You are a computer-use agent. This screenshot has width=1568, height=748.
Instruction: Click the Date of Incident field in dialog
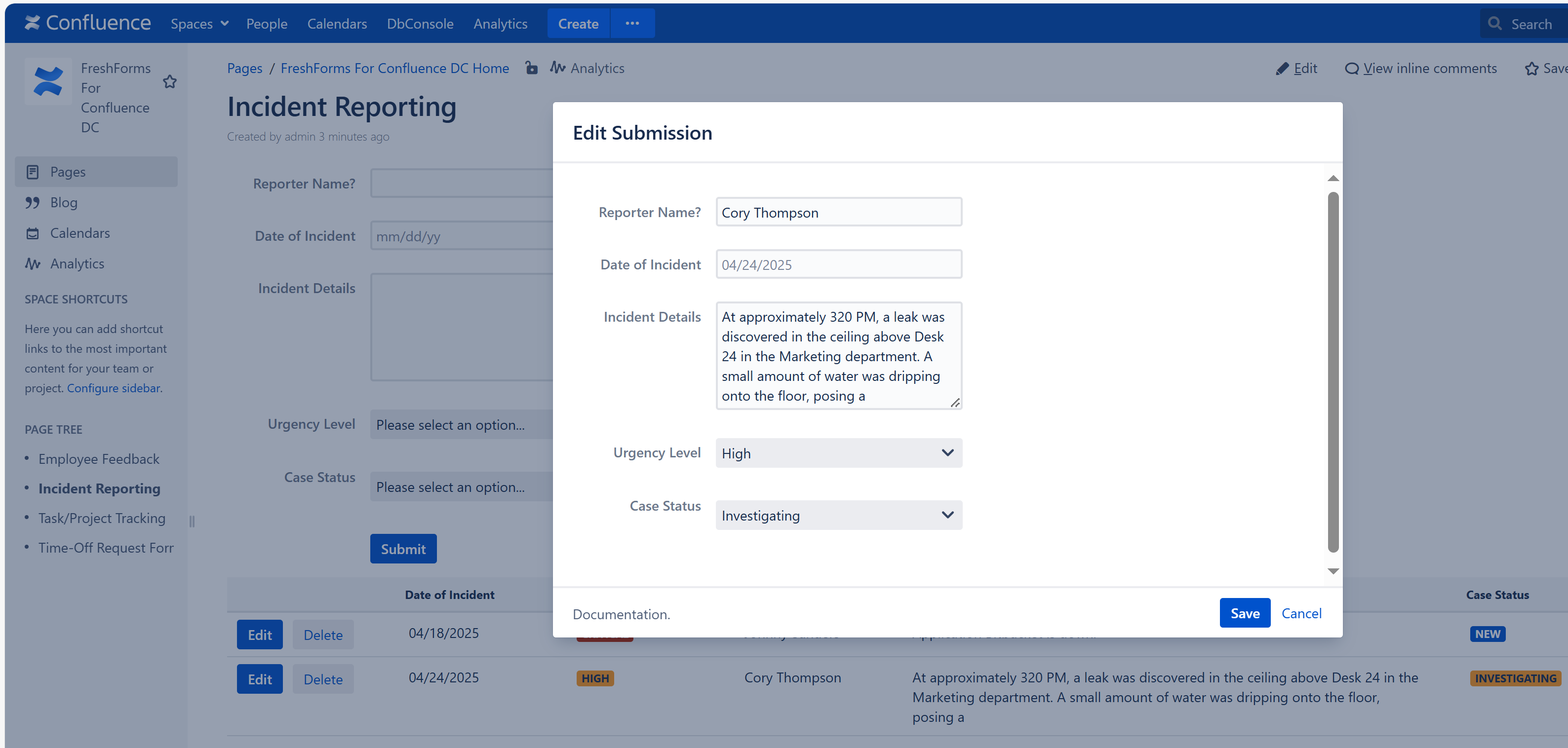pyautogui.click(x=838, y=264)
